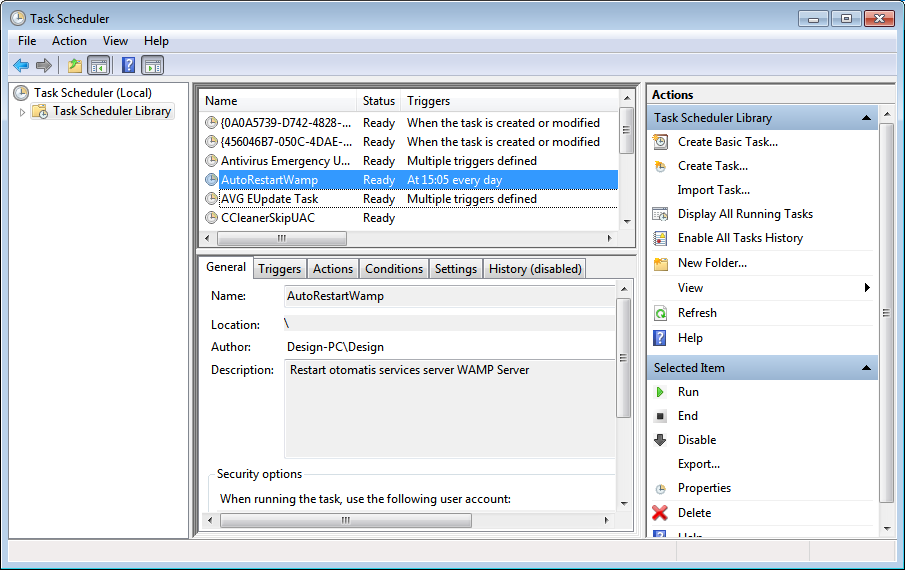Click the 'At 15:05 every day' trigger cell
Image resolution: width=905 pixels, height=570 pixels.
click(x=454, y=180)
